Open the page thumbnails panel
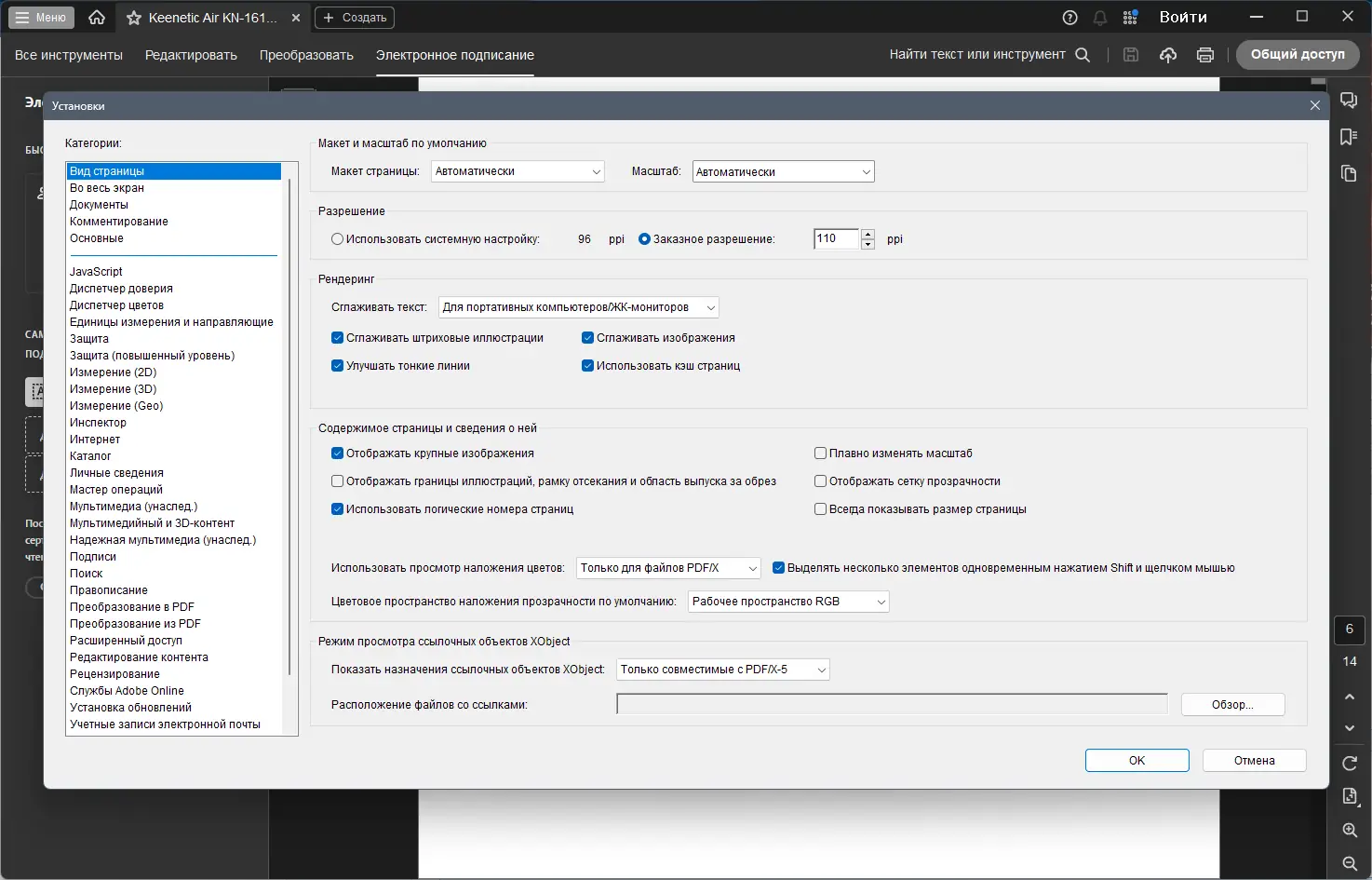The width and height of the screenshot is (1372, 880). pos(1350,173)
